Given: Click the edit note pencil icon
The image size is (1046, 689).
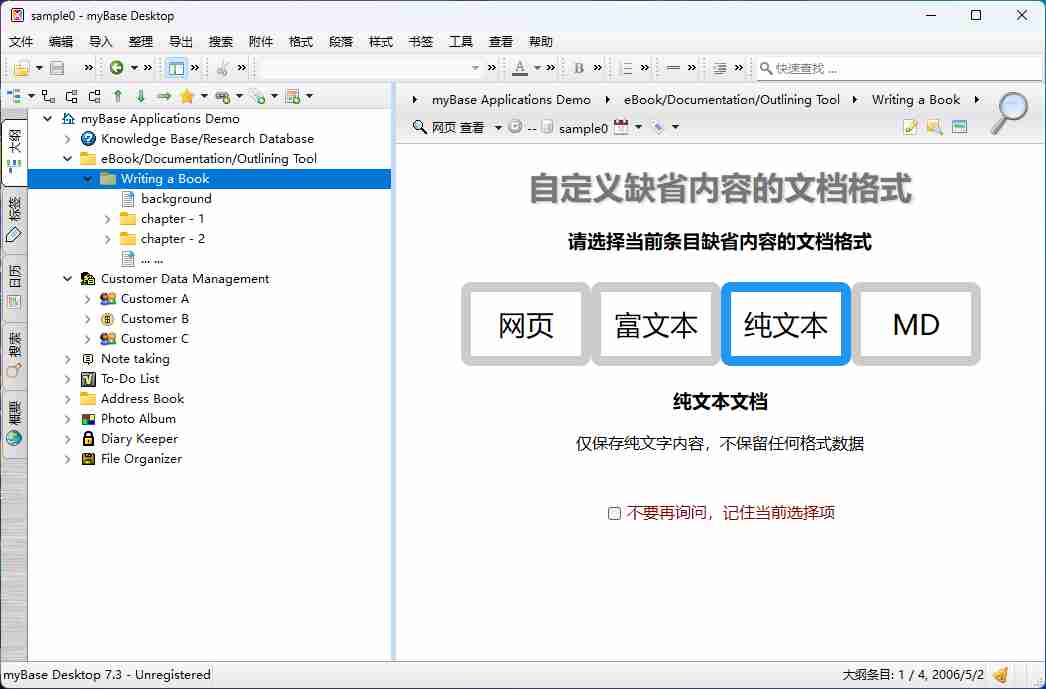Looking at the screenshot, I should click(910, 127).
